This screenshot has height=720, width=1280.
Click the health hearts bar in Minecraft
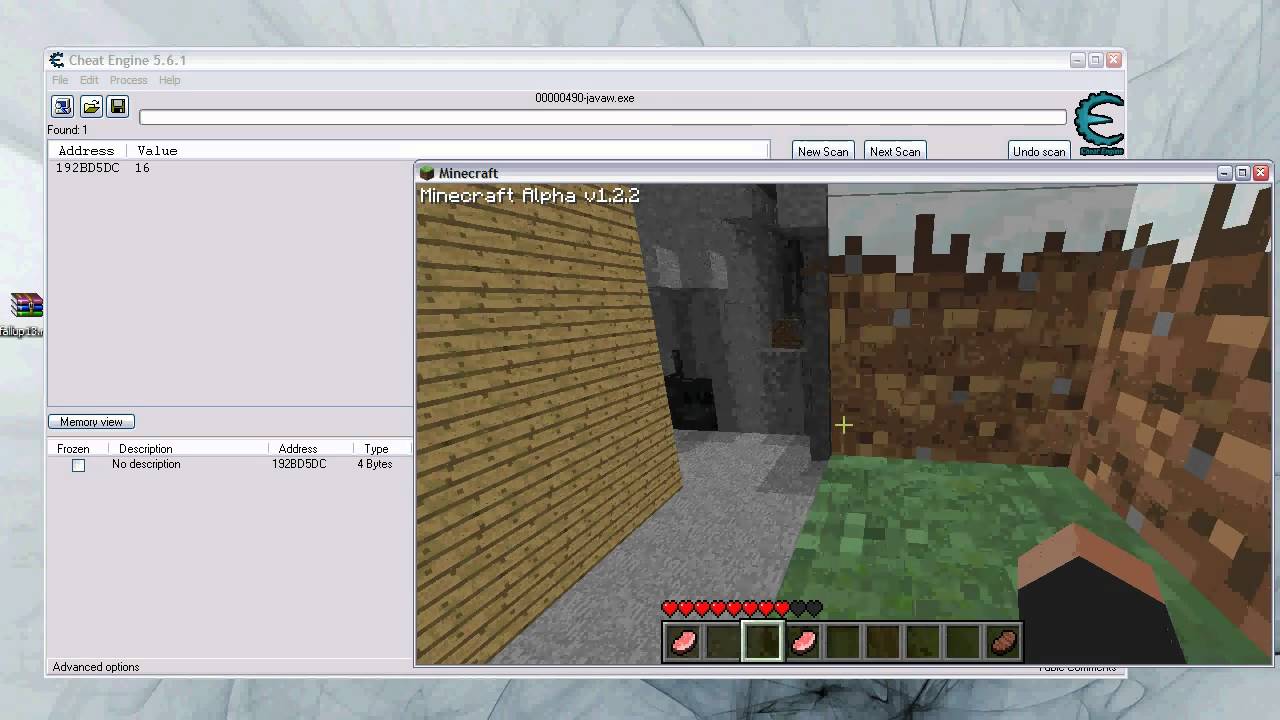click(741, 608)
